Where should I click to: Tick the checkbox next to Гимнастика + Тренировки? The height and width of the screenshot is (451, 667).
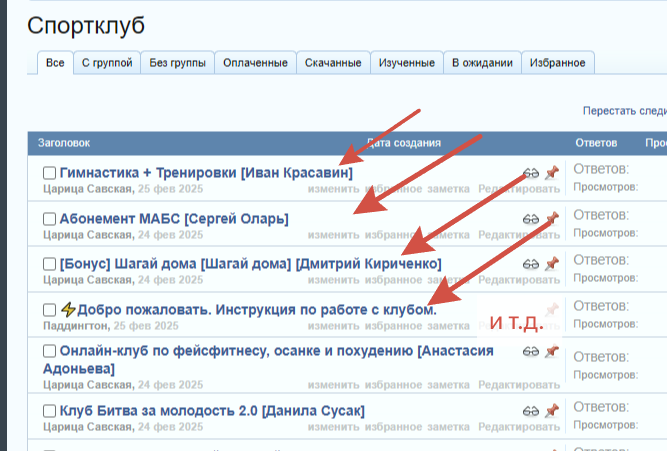(49, 173)
